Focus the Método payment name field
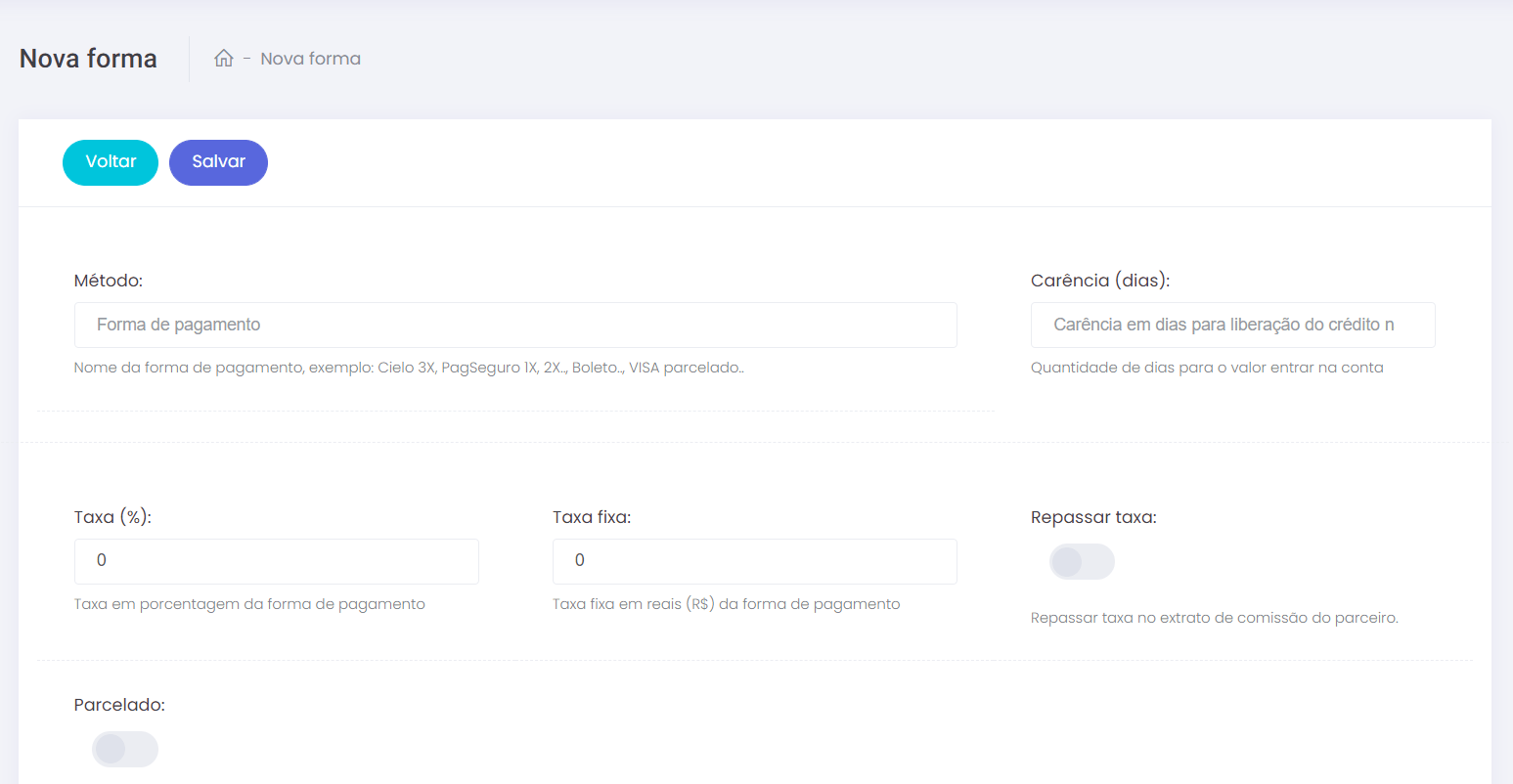 [x=515, y=325]
